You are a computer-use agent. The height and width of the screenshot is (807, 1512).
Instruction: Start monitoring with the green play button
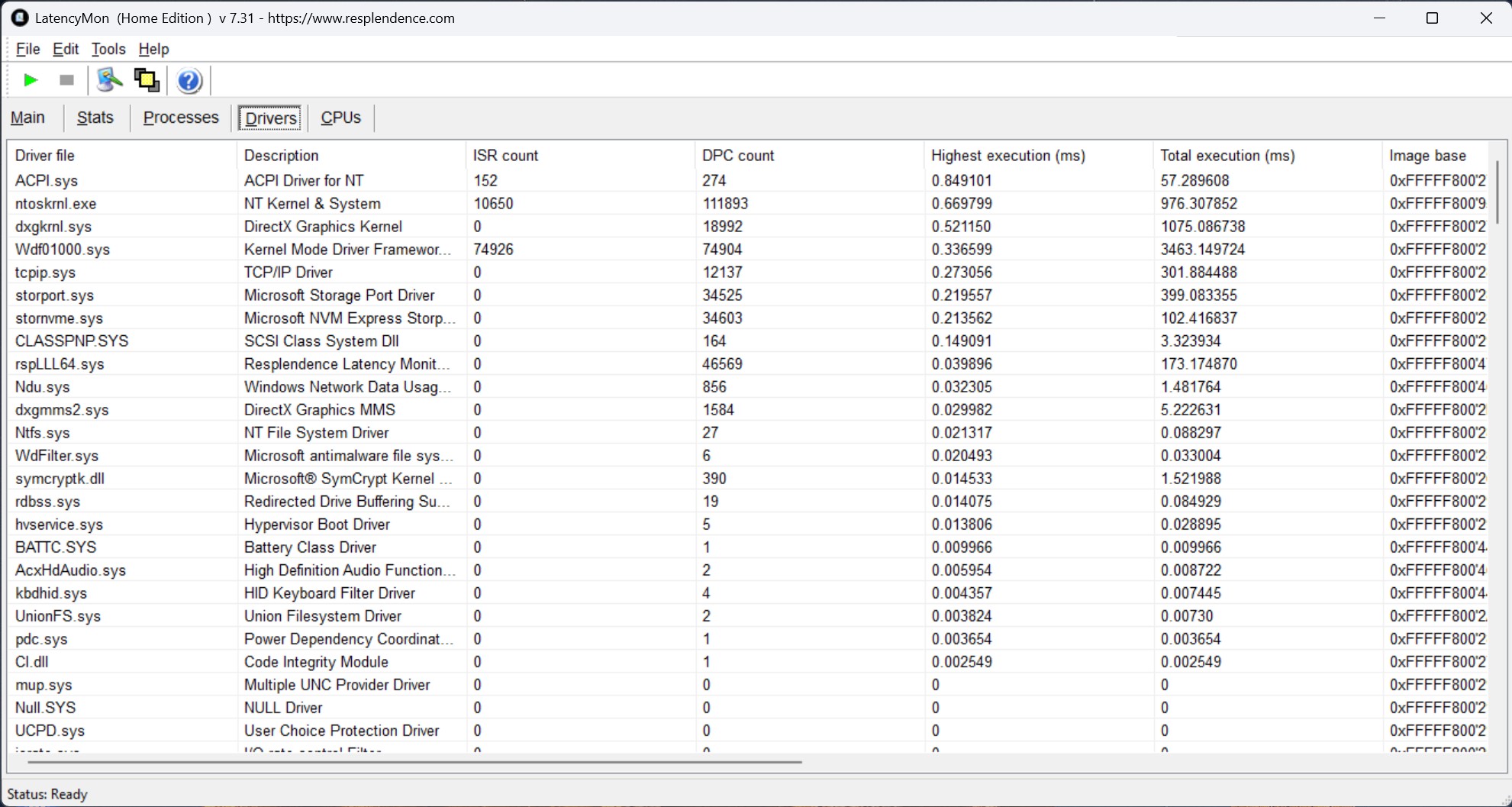[31, 80]
